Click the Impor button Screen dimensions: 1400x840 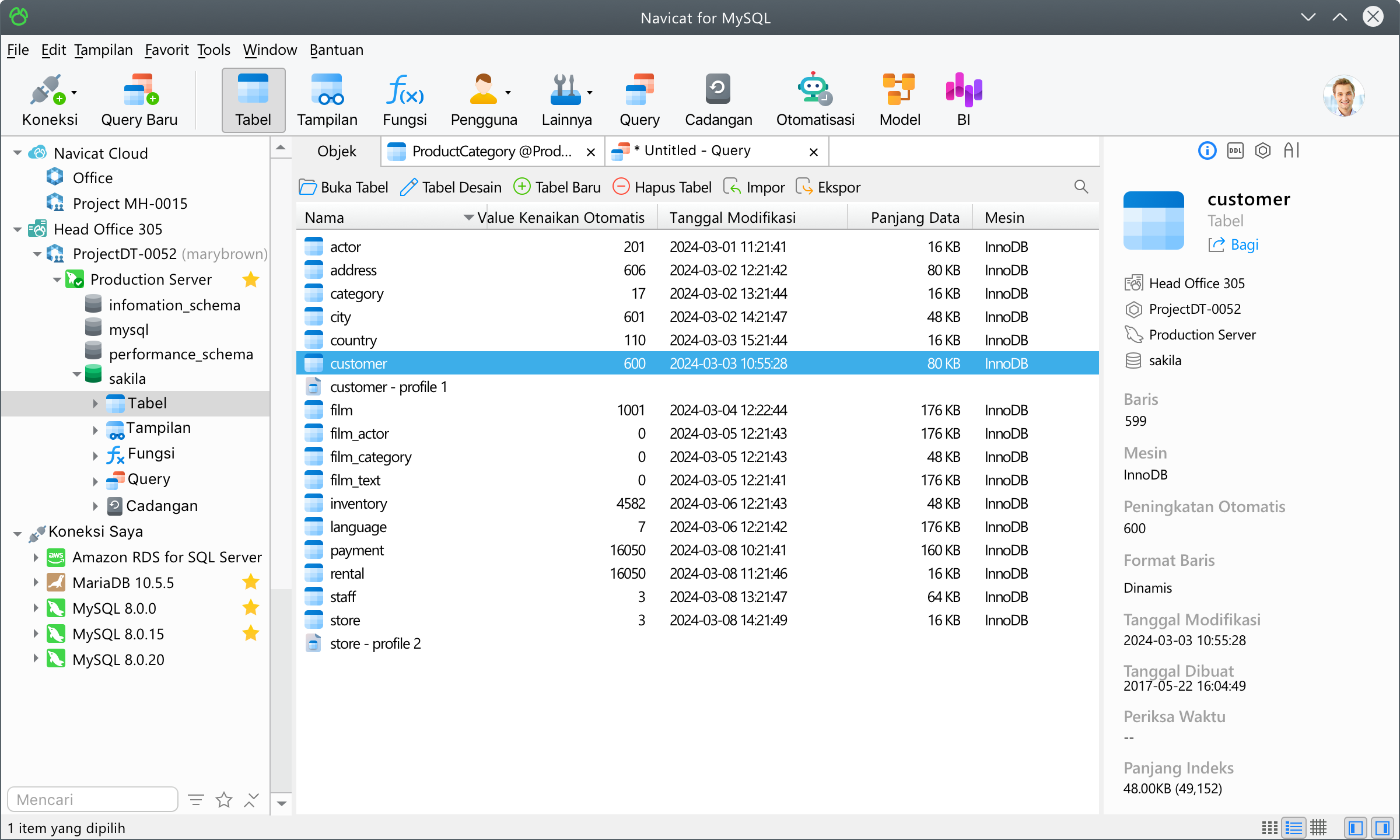[x=754, y=187]
